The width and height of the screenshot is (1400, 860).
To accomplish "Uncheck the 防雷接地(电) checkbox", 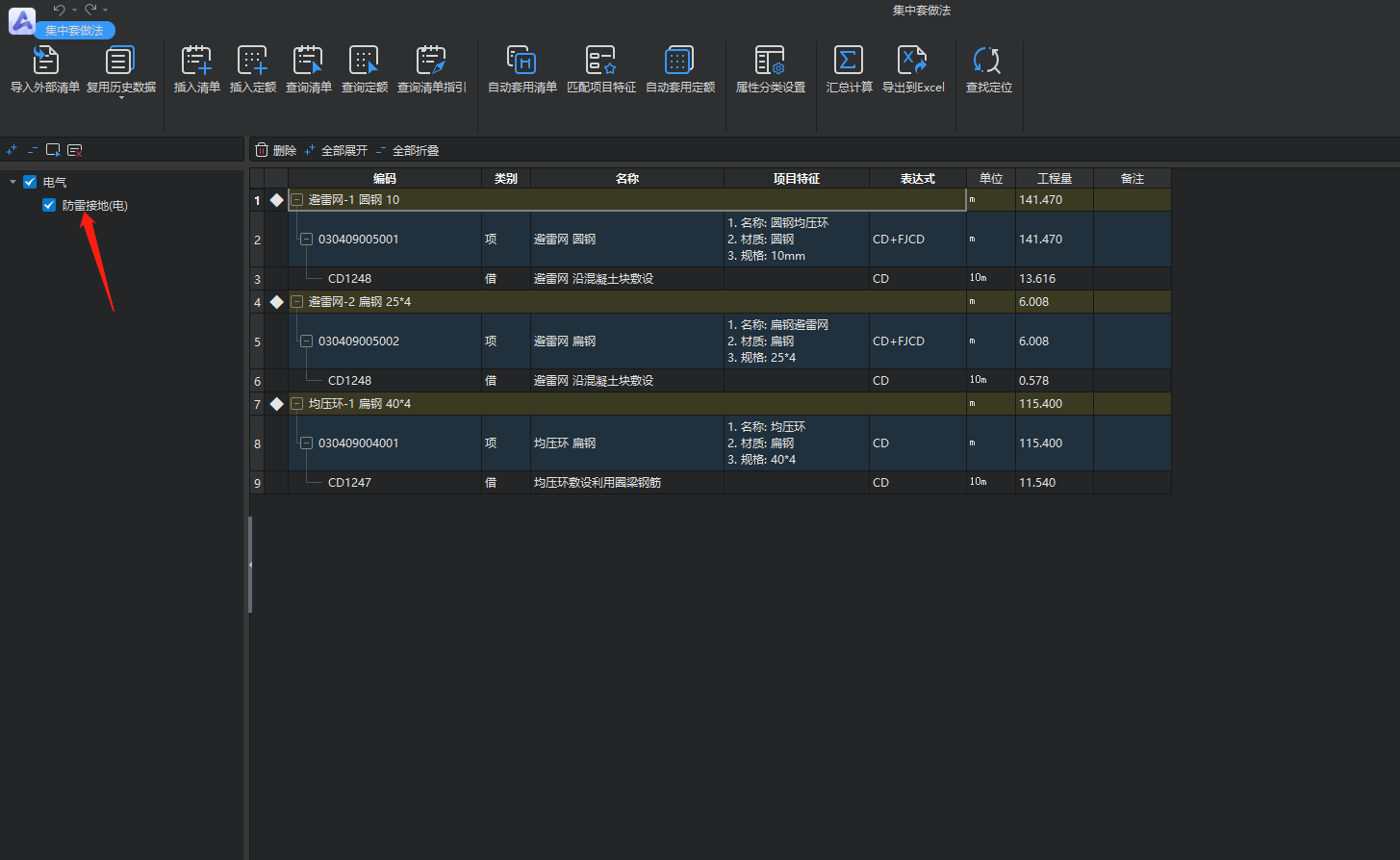I will coord(49,205).
